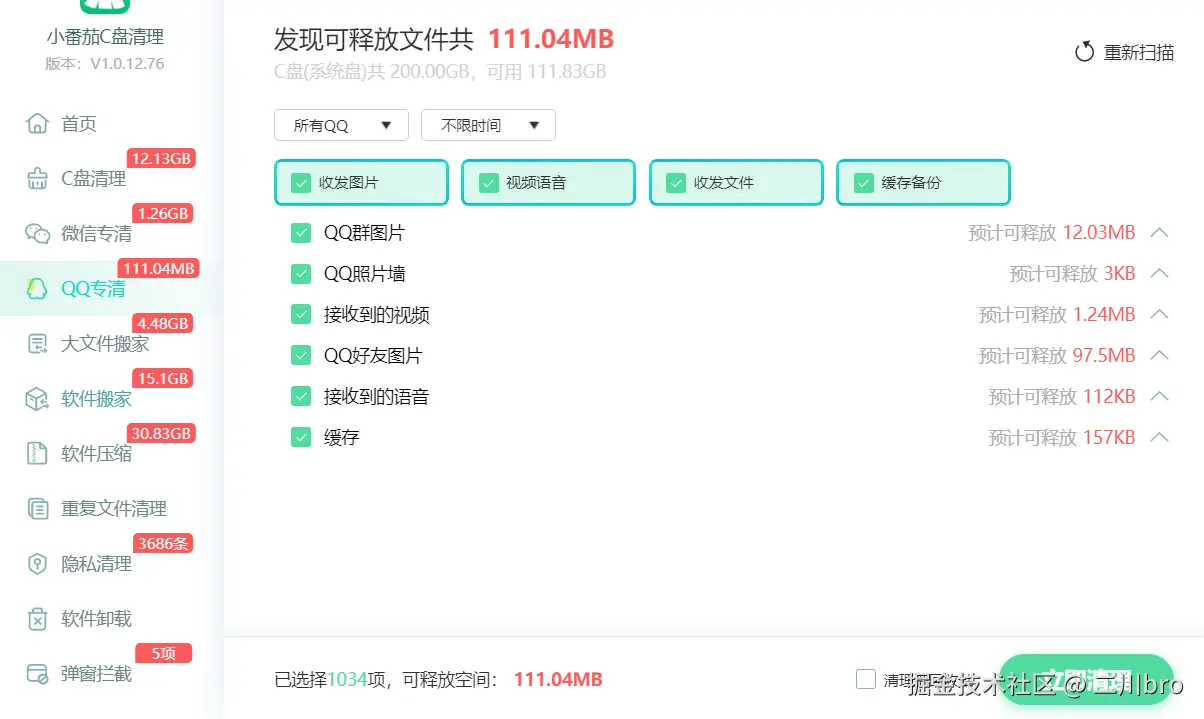Uncheck the QQ群图片 item
The image size is (1204, 719).
pos(301,232)
